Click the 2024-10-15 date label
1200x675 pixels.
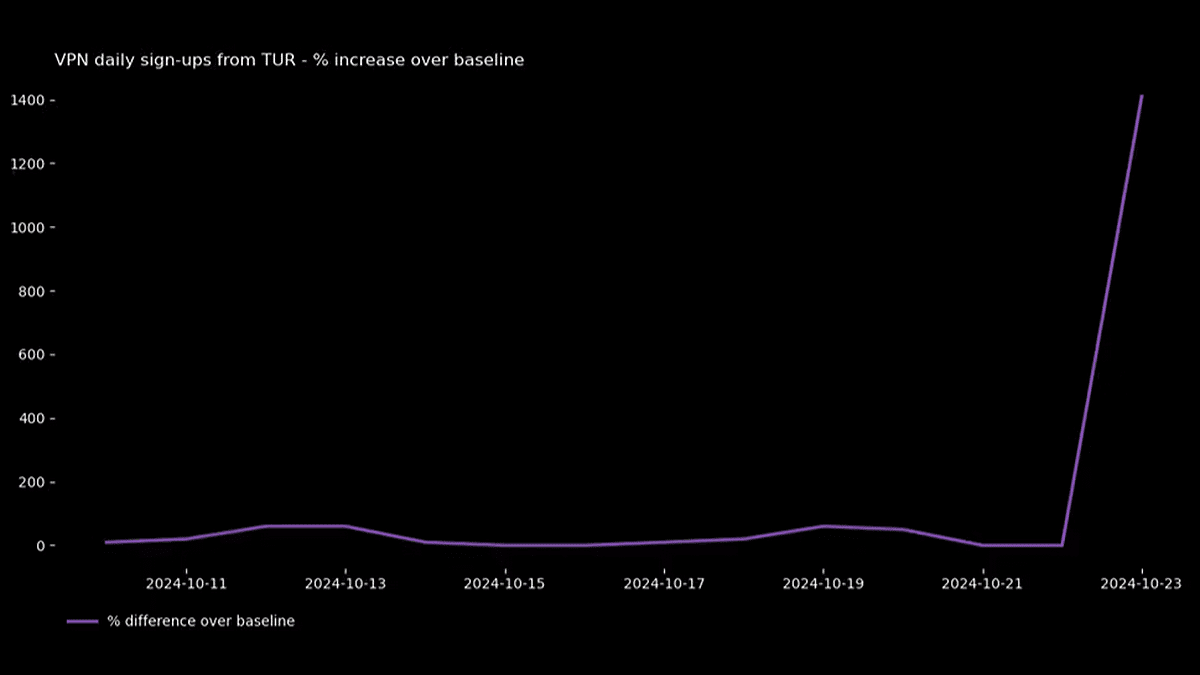point(505,582)
